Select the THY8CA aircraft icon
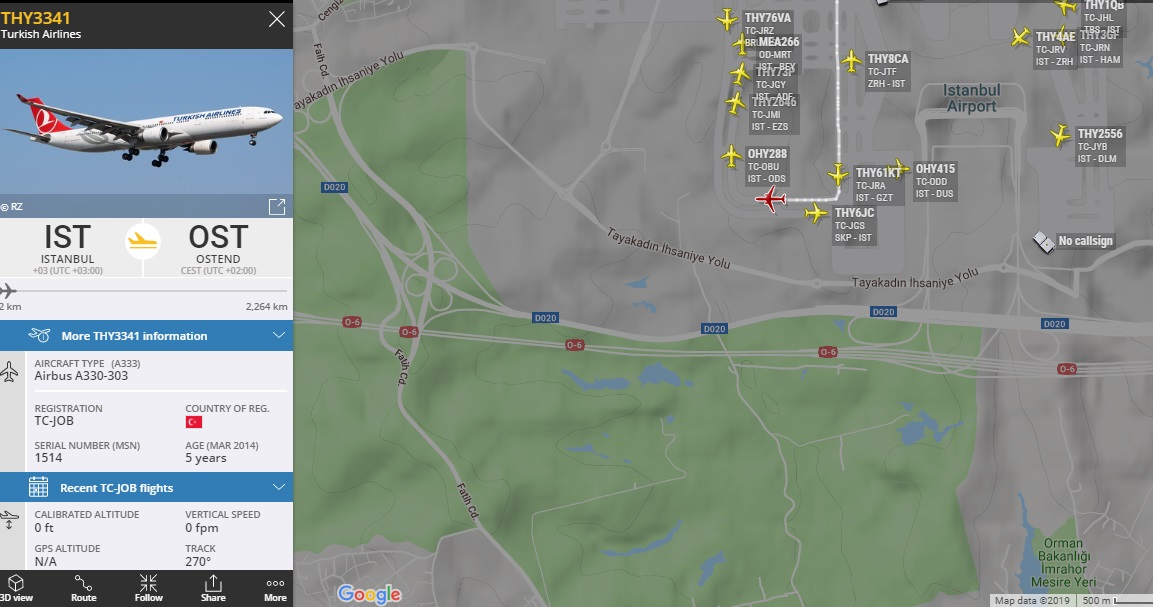1153x607 pixels. 852,61
